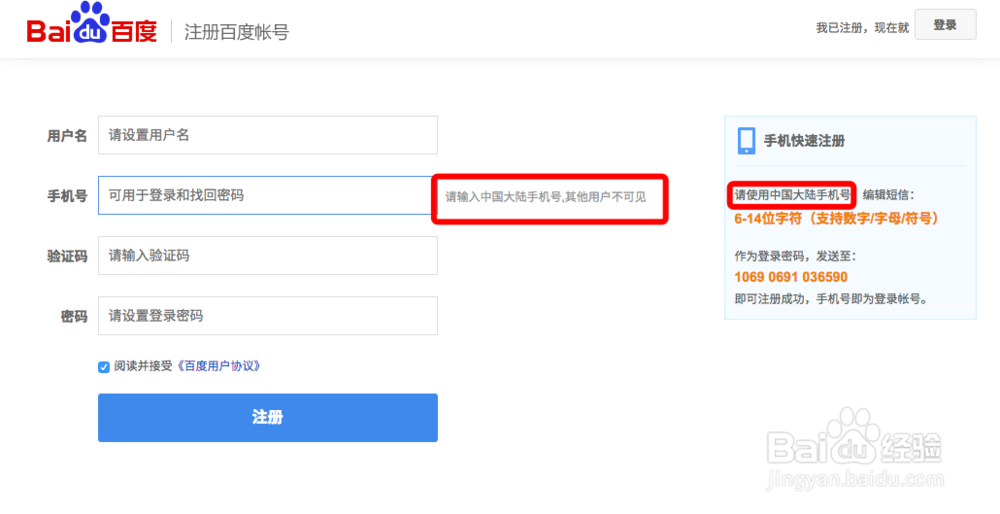Click the 编辑短信 text
Screen dimensions: 1000x514
coord(889,195)
